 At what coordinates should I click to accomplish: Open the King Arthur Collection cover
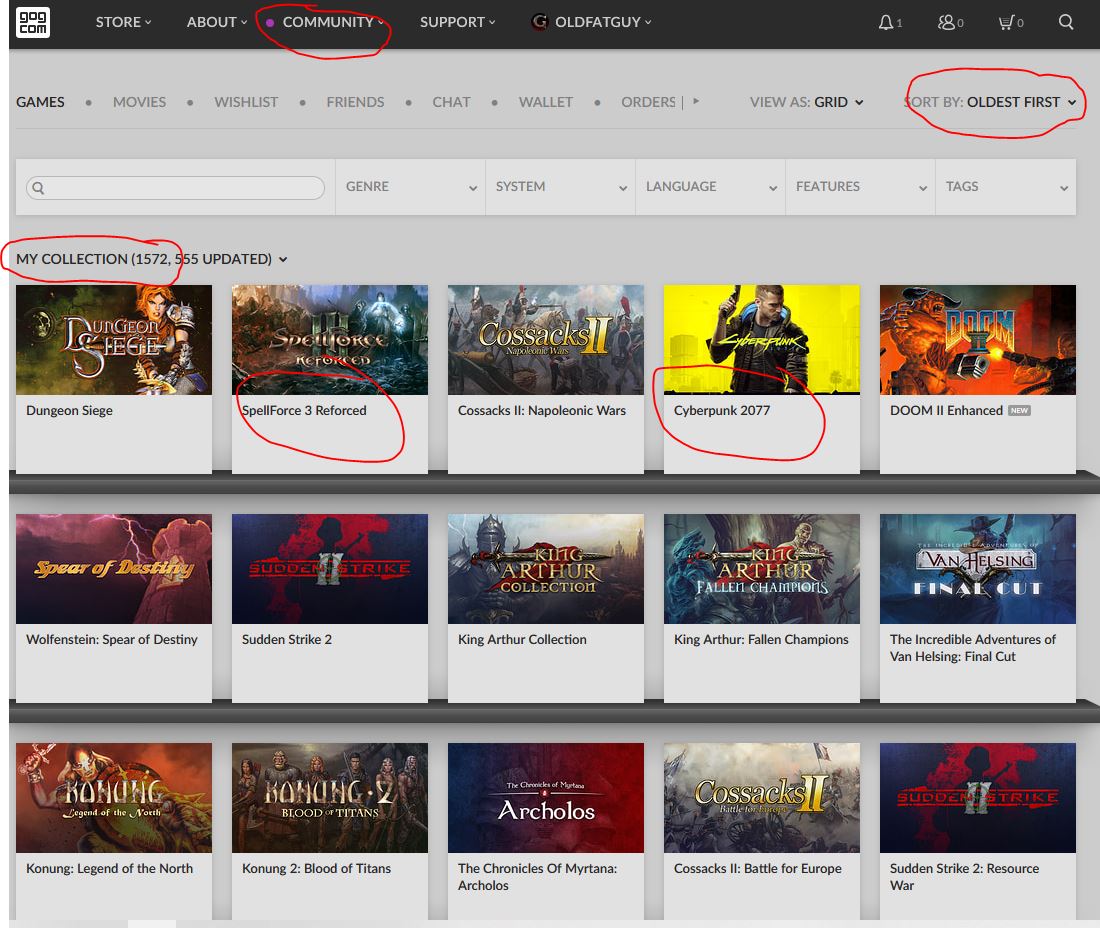(546, 569)
